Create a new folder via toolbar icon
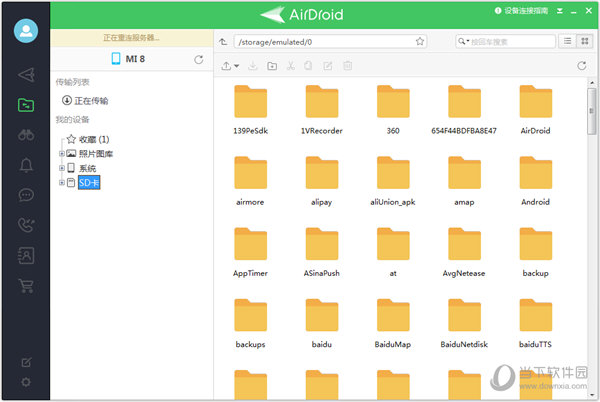Screen dimensions: 600x402 (x=272, y=66)
